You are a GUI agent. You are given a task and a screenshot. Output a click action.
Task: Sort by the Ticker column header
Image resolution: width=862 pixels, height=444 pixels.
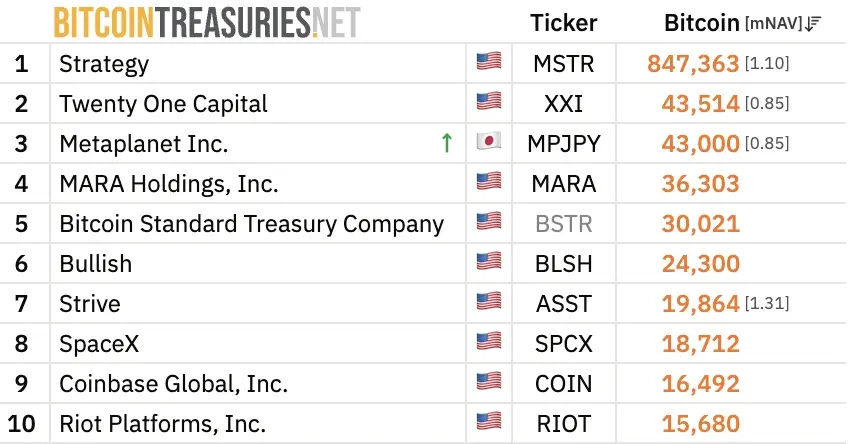coord(563,23)
